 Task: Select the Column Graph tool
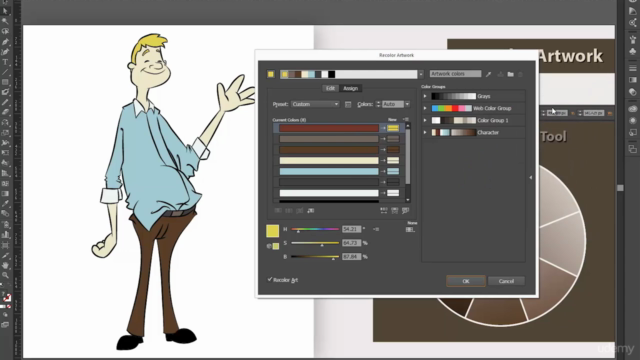tap(5, 235)
